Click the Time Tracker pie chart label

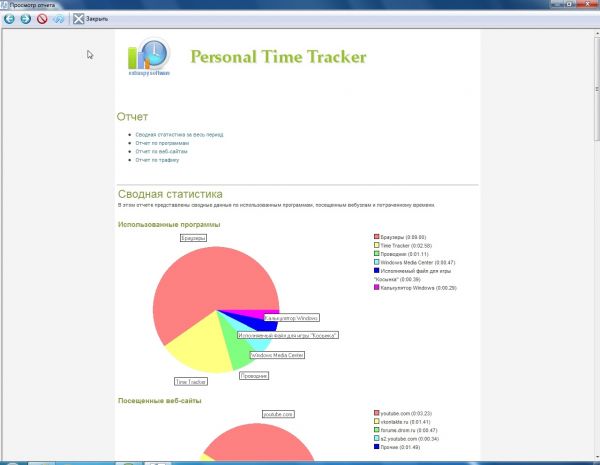pyautogui.click(x=191, y=382)
